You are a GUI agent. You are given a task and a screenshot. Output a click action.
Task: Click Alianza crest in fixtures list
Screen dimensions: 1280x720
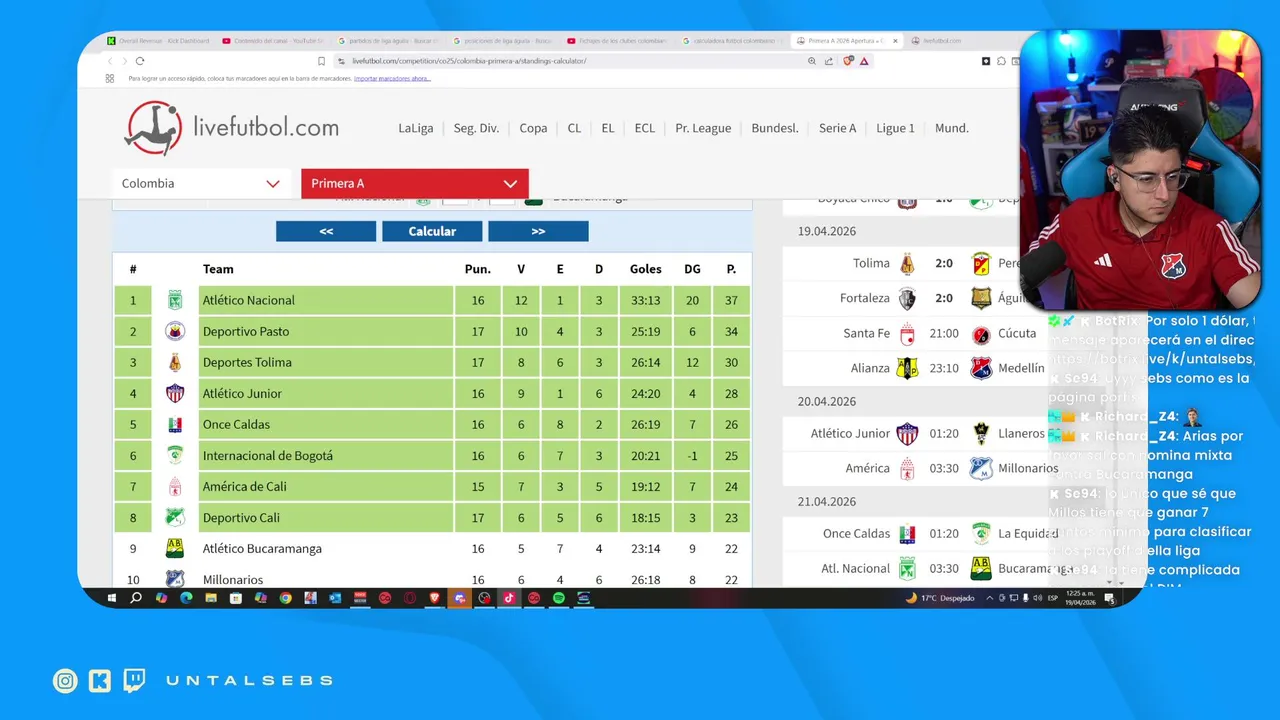(907, 368)
